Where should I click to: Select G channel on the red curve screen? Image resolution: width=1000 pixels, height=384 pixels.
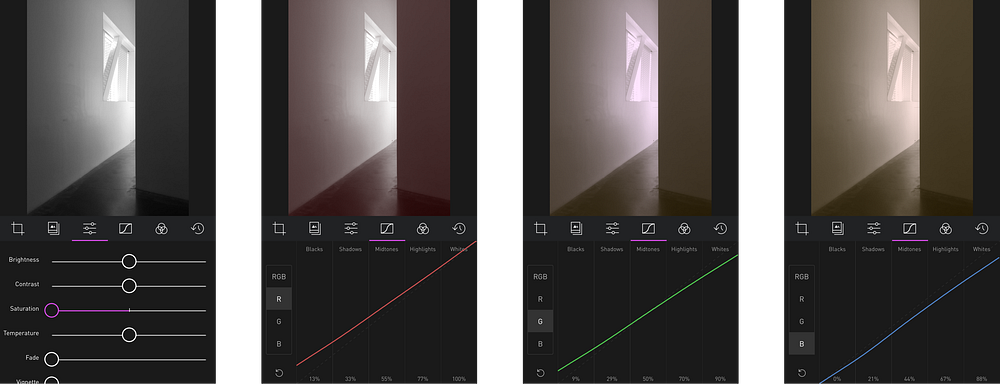[x=279, y=321]
